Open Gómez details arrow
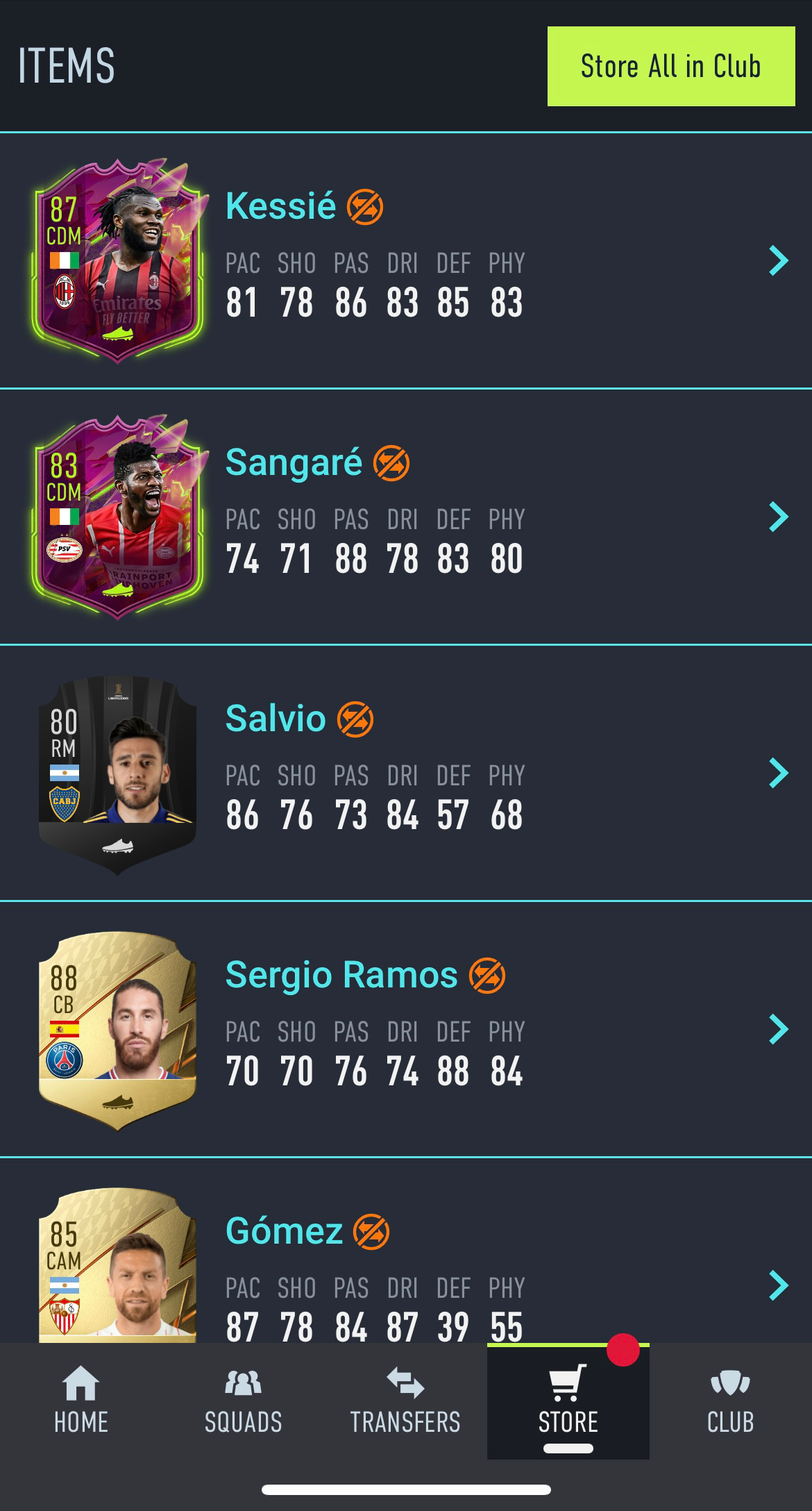This screenshot has width=812, height=1511. click(779, 1286)
